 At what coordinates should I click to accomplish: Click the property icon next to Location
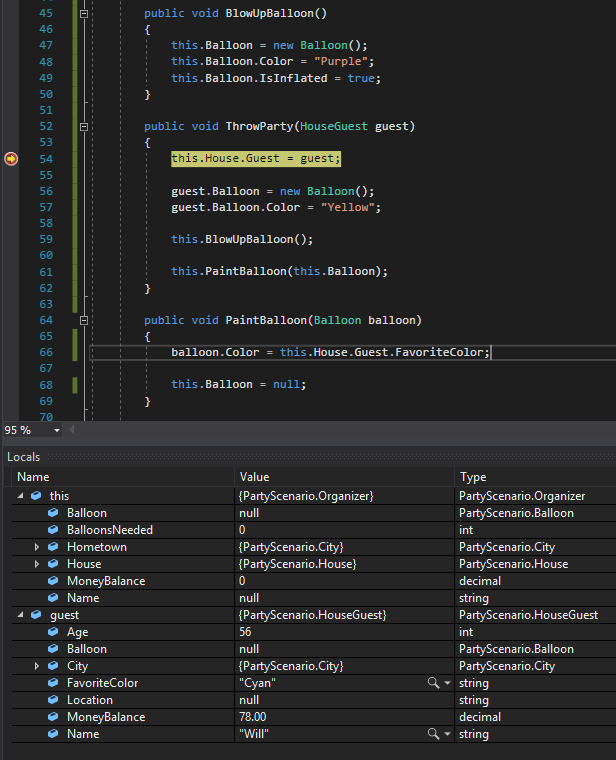[x=54, y=700]
